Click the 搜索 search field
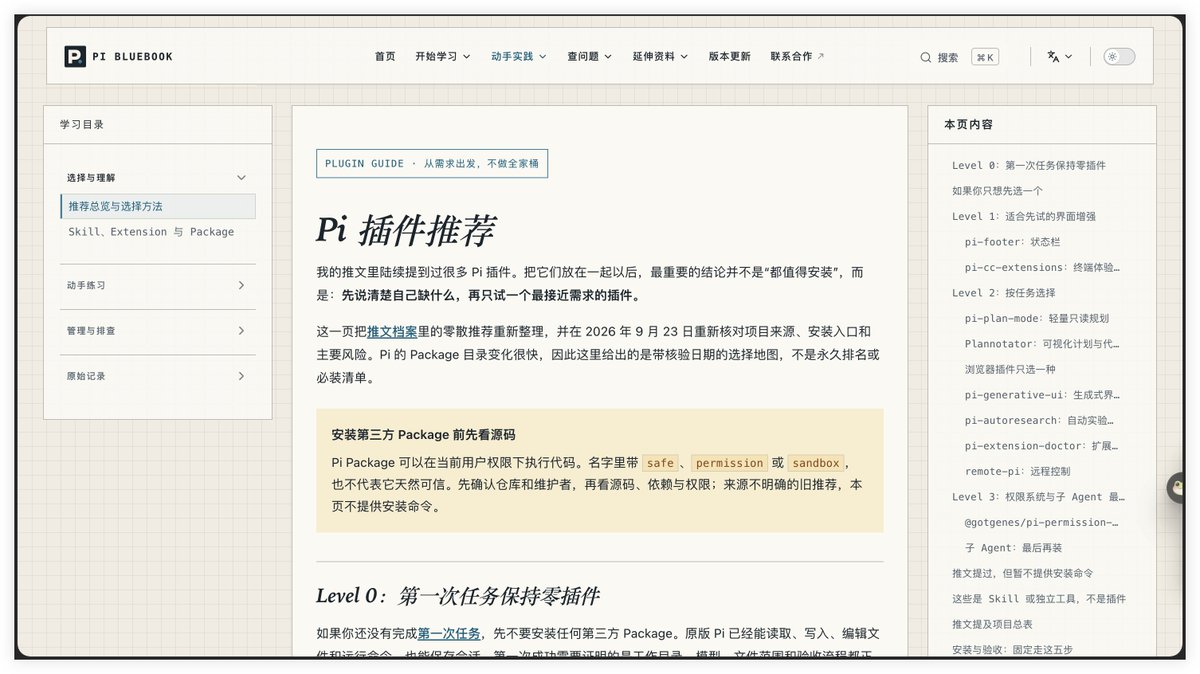This screenshot has height=674, width=1200. (x=948, y=57)
